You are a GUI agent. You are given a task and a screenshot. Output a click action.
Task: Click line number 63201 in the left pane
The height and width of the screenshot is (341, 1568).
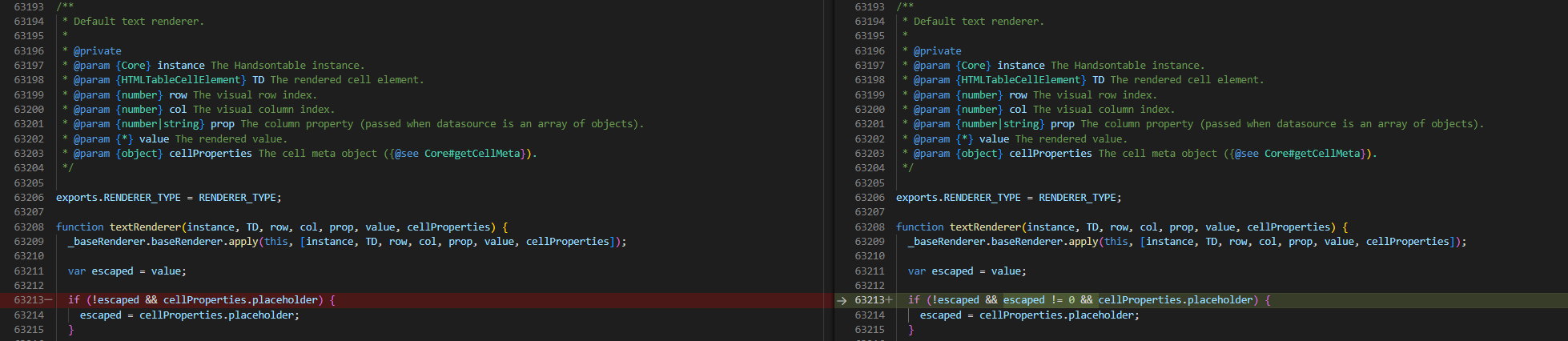point(29,124)
